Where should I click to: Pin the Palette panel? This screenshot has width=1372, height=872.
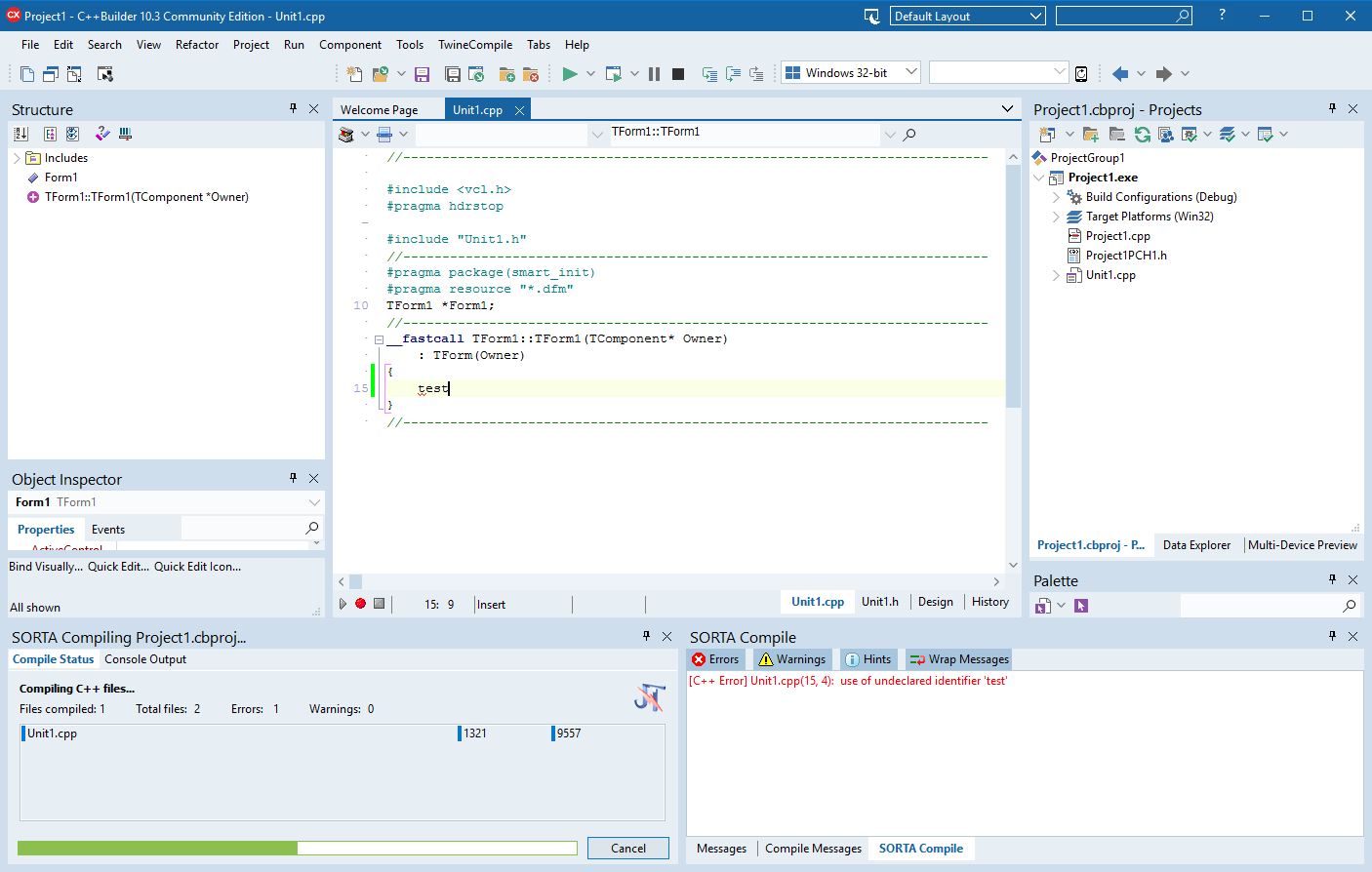coord(1332,579)
